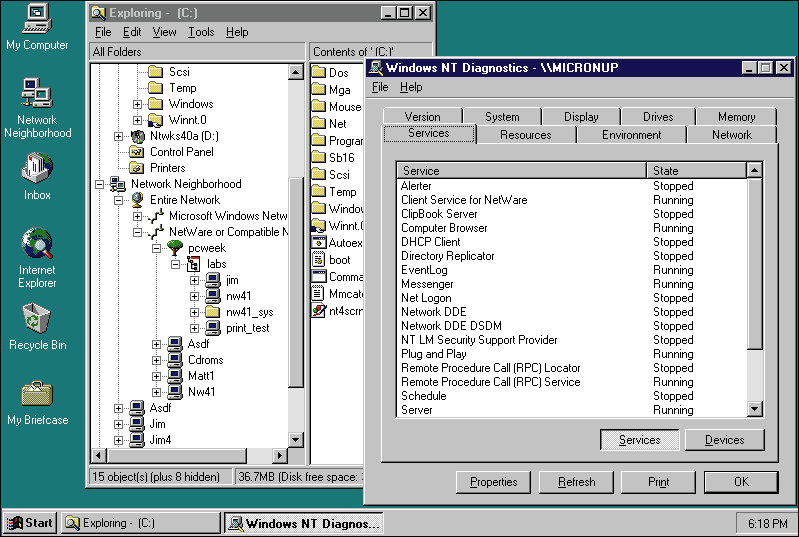Click the Services toggle button below the list
799x537 pixels.
tap(640, 440)
